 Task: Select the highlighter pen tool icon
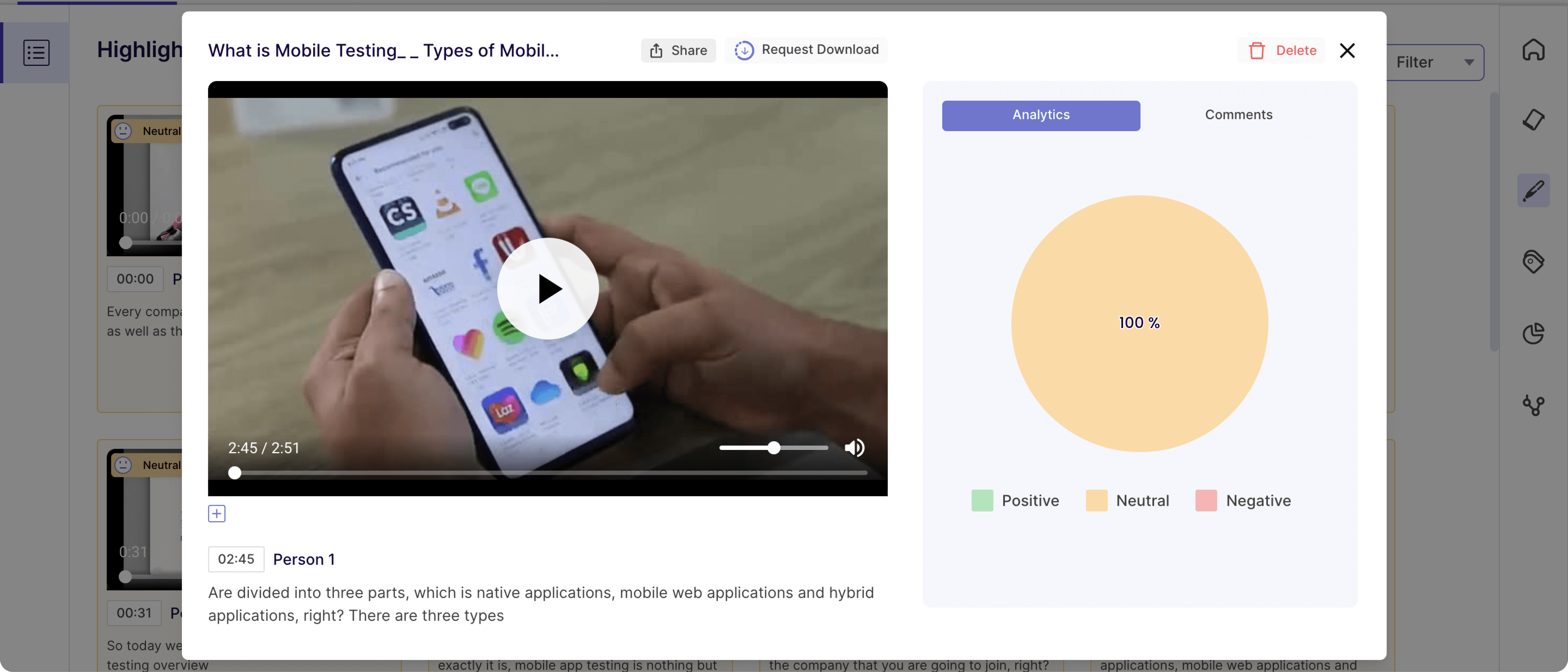click(x=1533, y=190)
